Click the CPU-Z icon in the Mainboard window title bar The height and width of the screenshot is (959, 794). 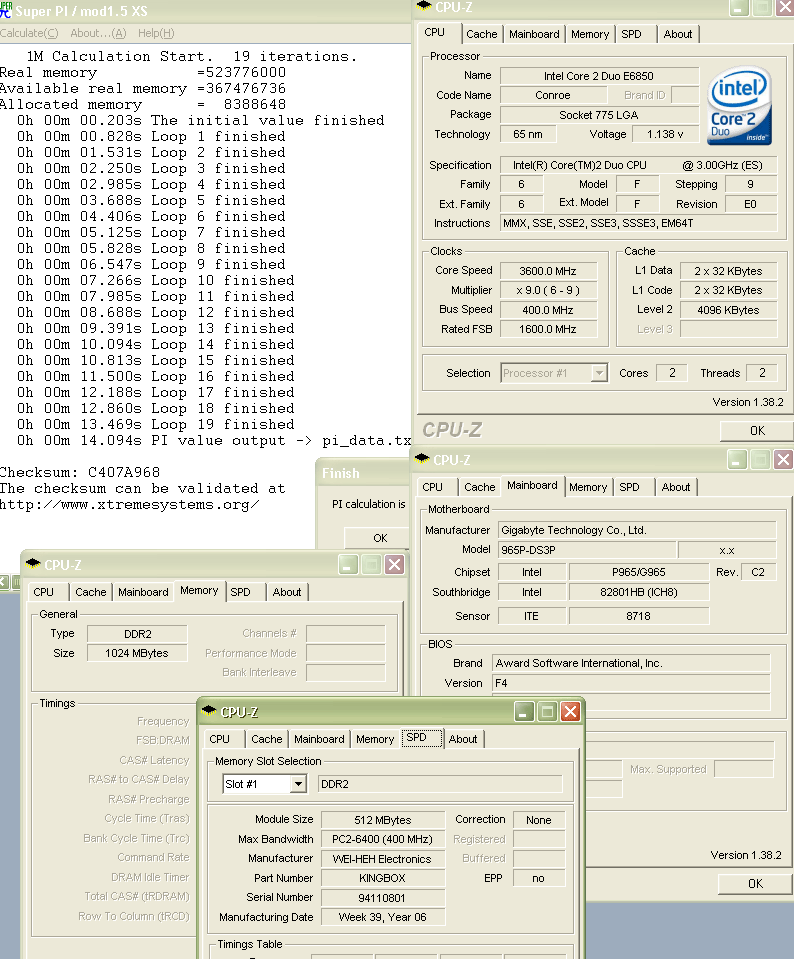coord(422,459)
